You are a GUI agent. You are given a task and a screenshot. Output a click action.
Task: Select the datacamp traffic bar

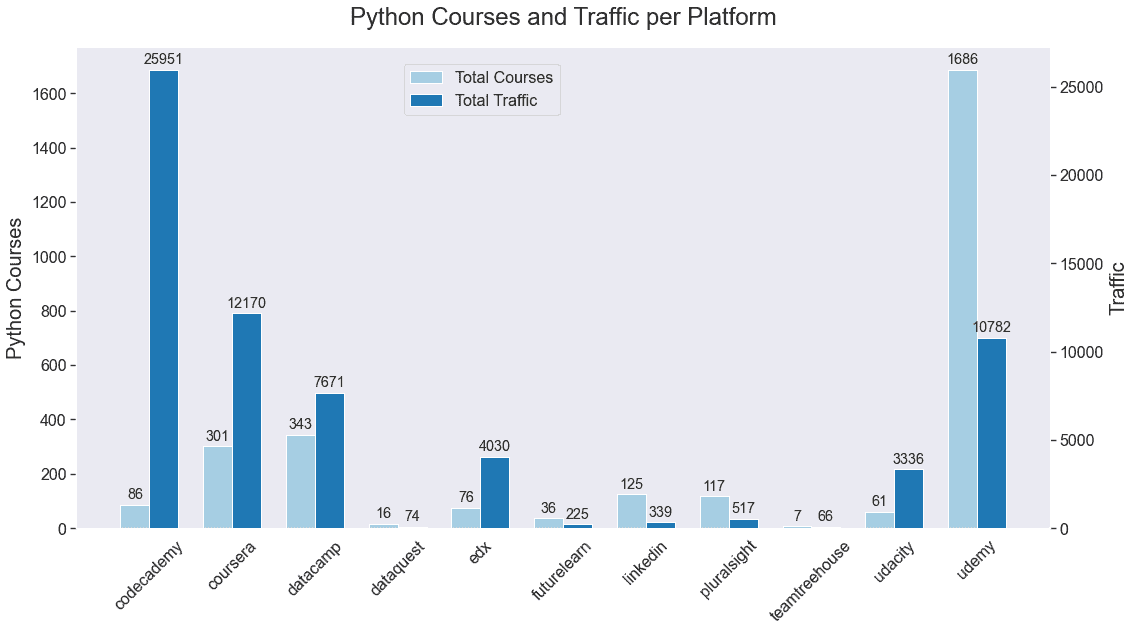click(x=329, y=460)
